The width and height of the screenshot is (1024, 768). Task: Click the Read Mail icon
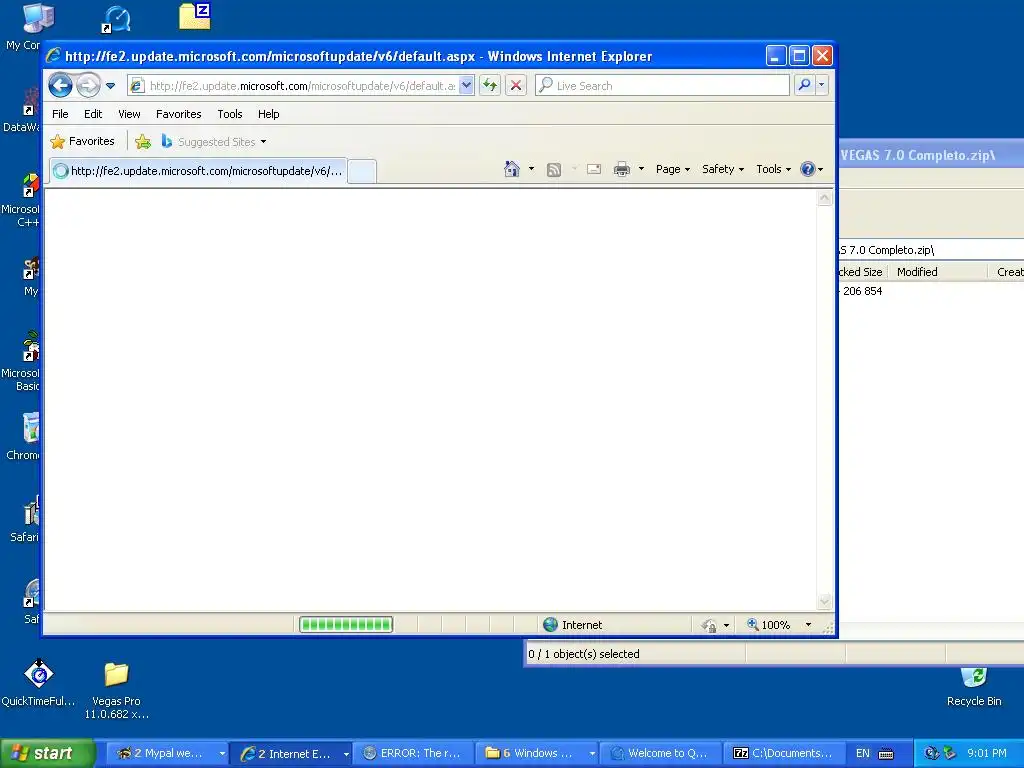click(594, 169)
